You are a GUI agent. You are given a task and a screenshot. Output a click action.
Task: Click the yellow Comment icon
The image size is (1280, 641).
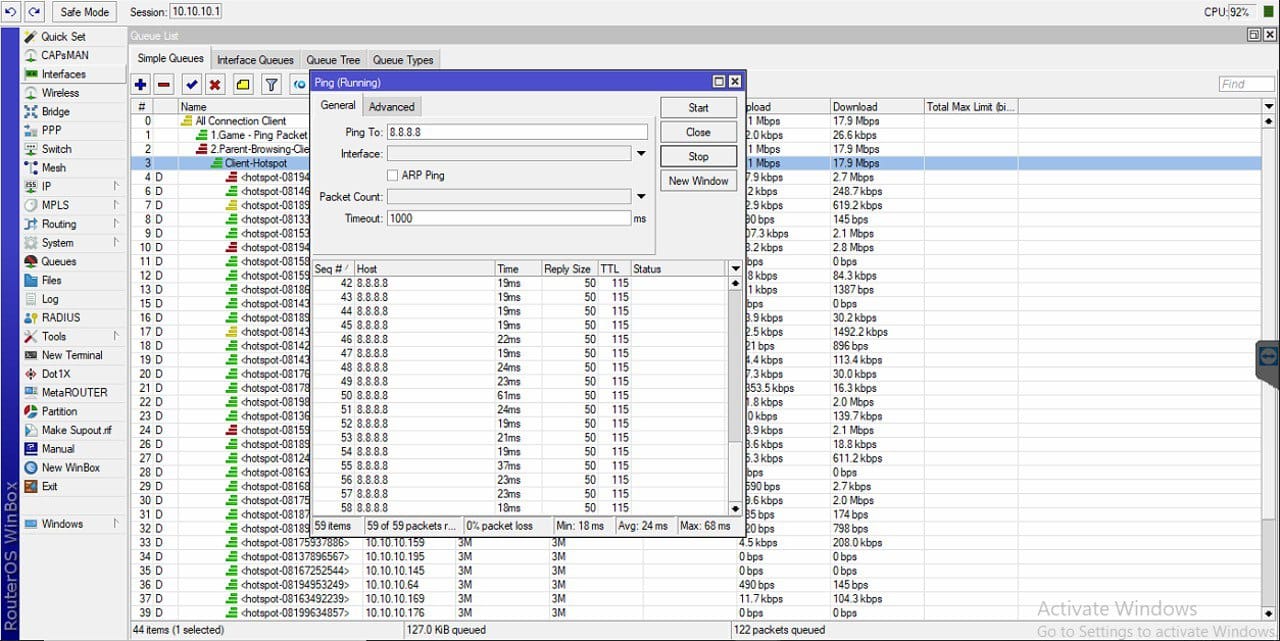point(242,85)
